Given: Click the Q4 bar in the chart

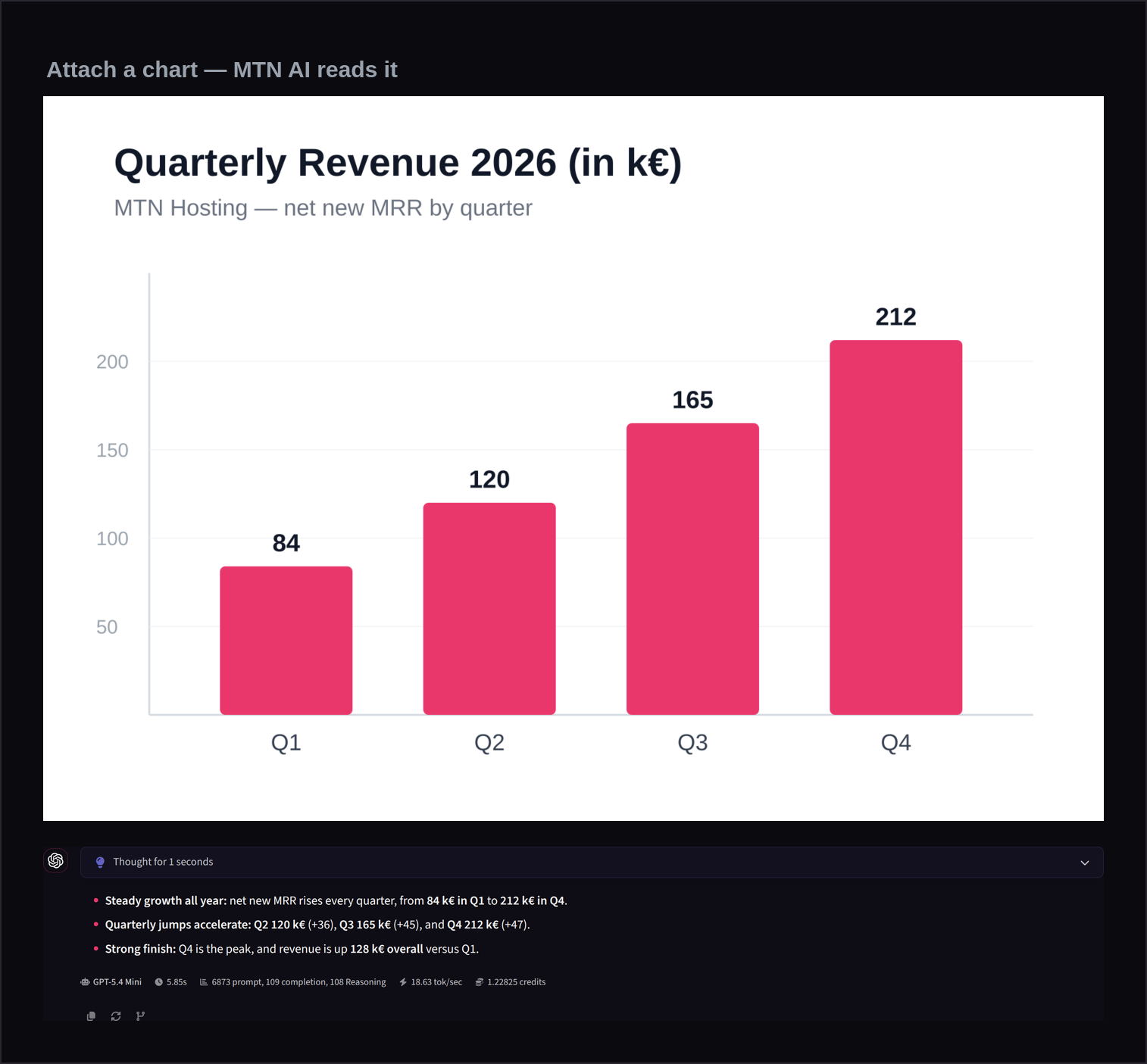Looking at the screenshot, I should click(896, 527).
